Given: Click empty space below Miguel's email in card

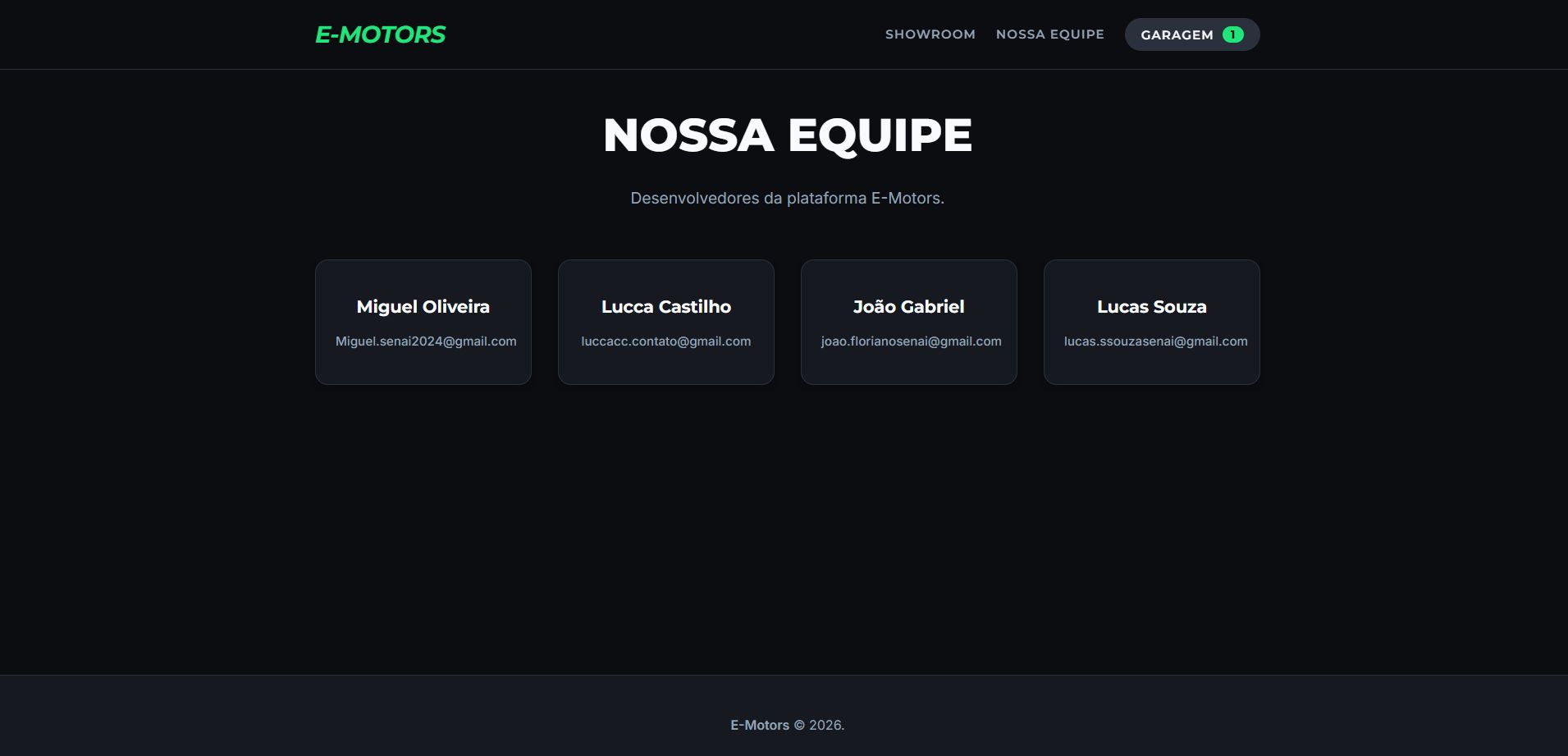Looking at the screenshot, I should point(423,367).
